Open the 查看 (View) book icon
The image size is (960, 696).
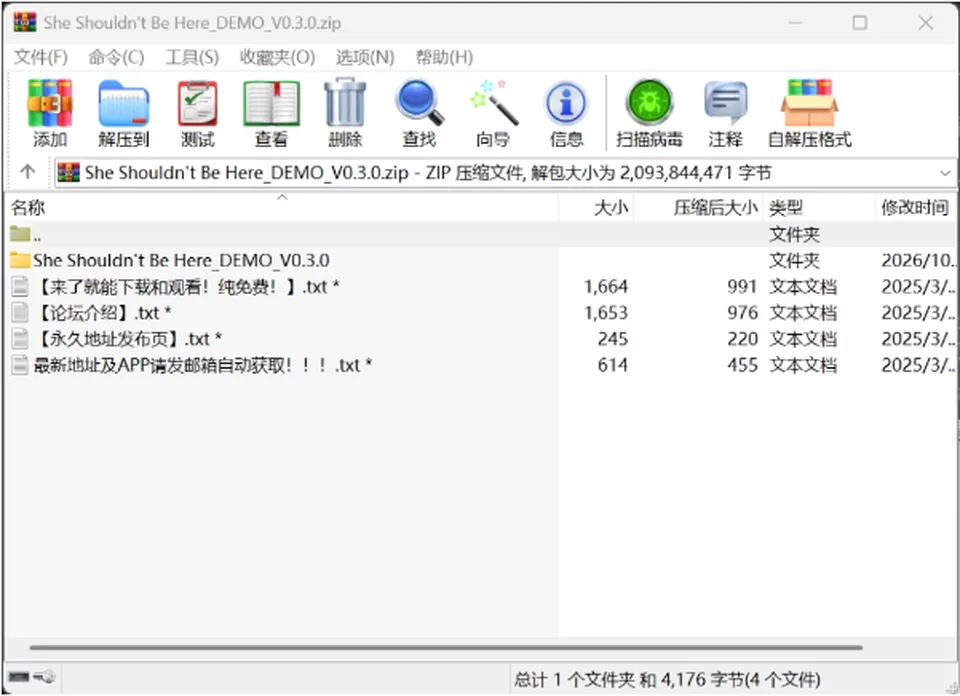click(271, 113)
